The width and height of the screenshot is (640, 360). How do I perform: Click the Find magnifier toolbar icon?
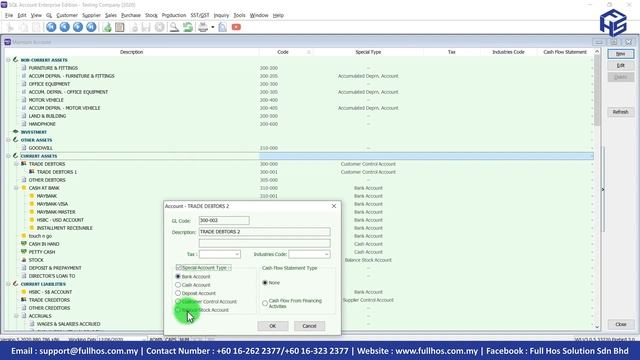174,27
